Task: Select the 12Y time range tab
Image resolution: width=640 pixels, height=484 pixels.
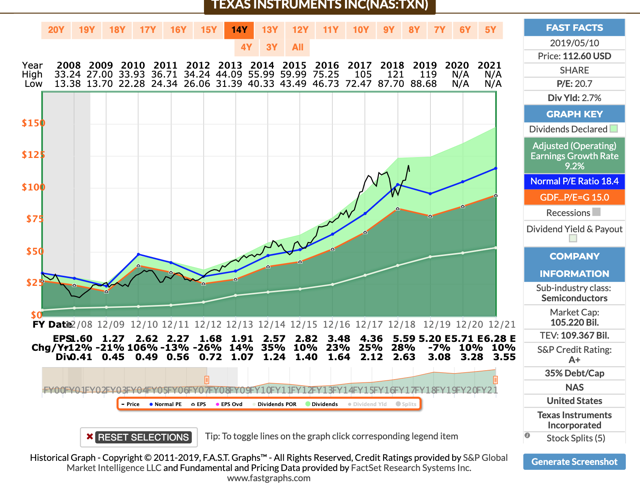Action: 300,30
